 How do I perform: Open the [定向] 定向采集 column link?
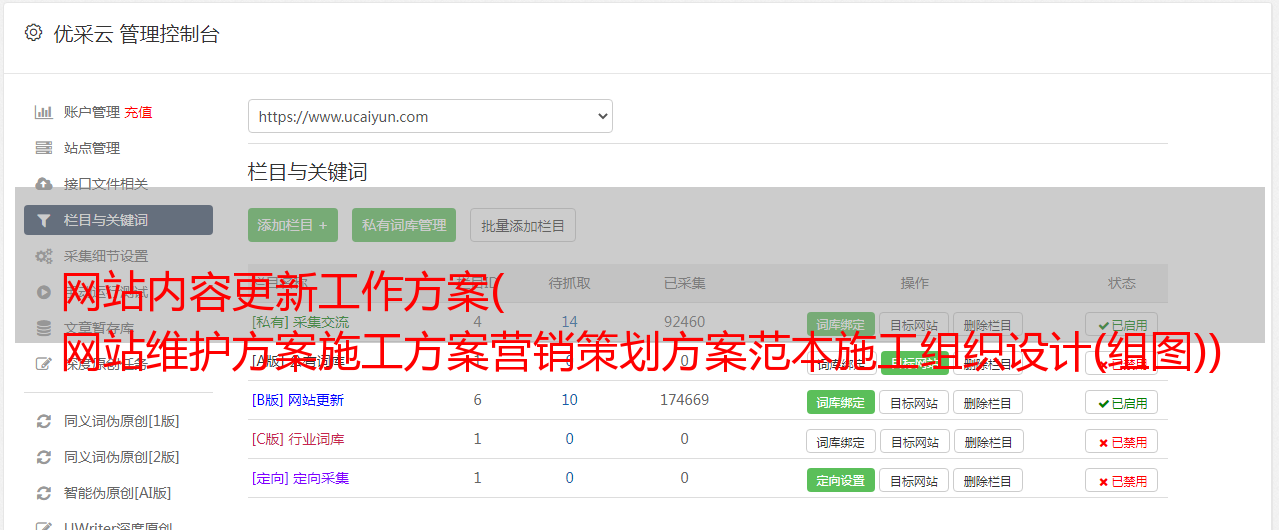click(x=300, y=478)
